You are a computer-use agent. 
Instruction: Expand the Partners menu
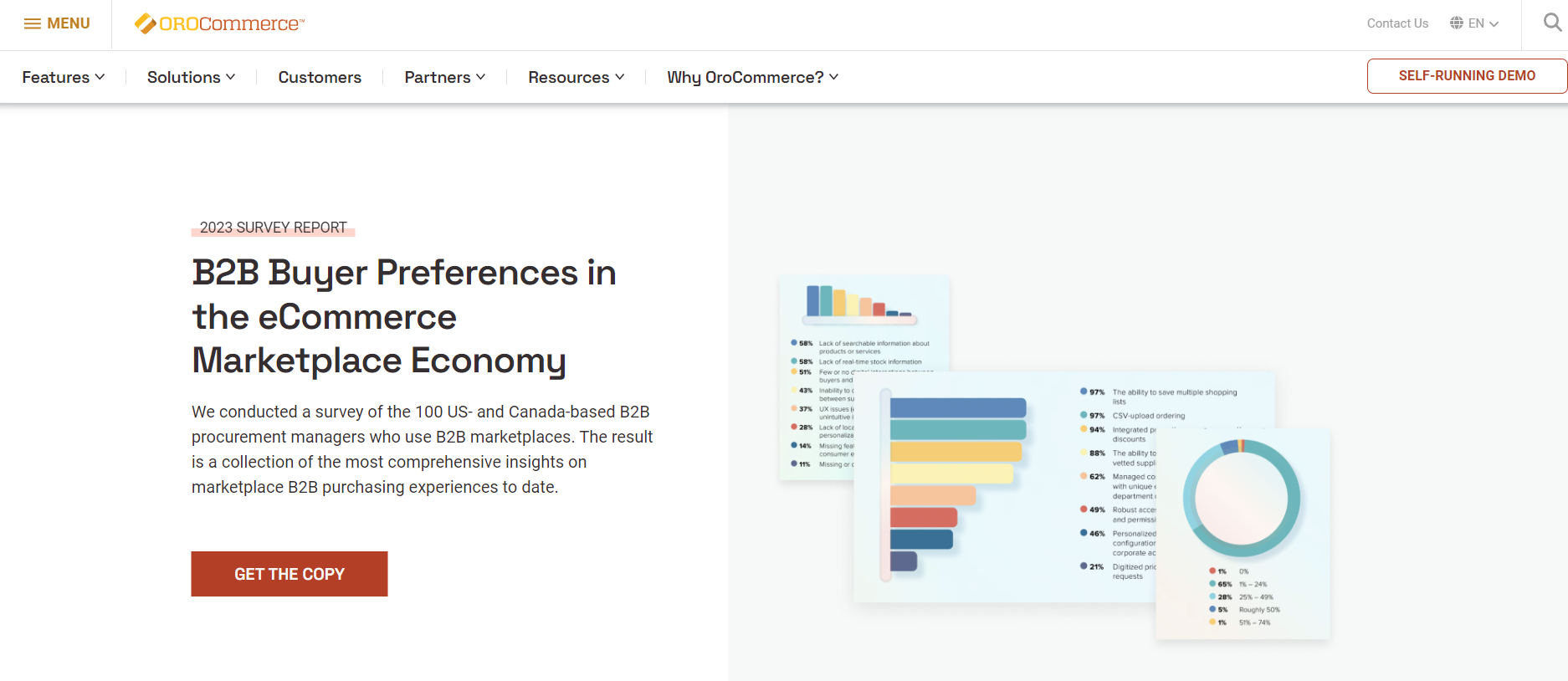pyautogui.click(x=445, y=77)
